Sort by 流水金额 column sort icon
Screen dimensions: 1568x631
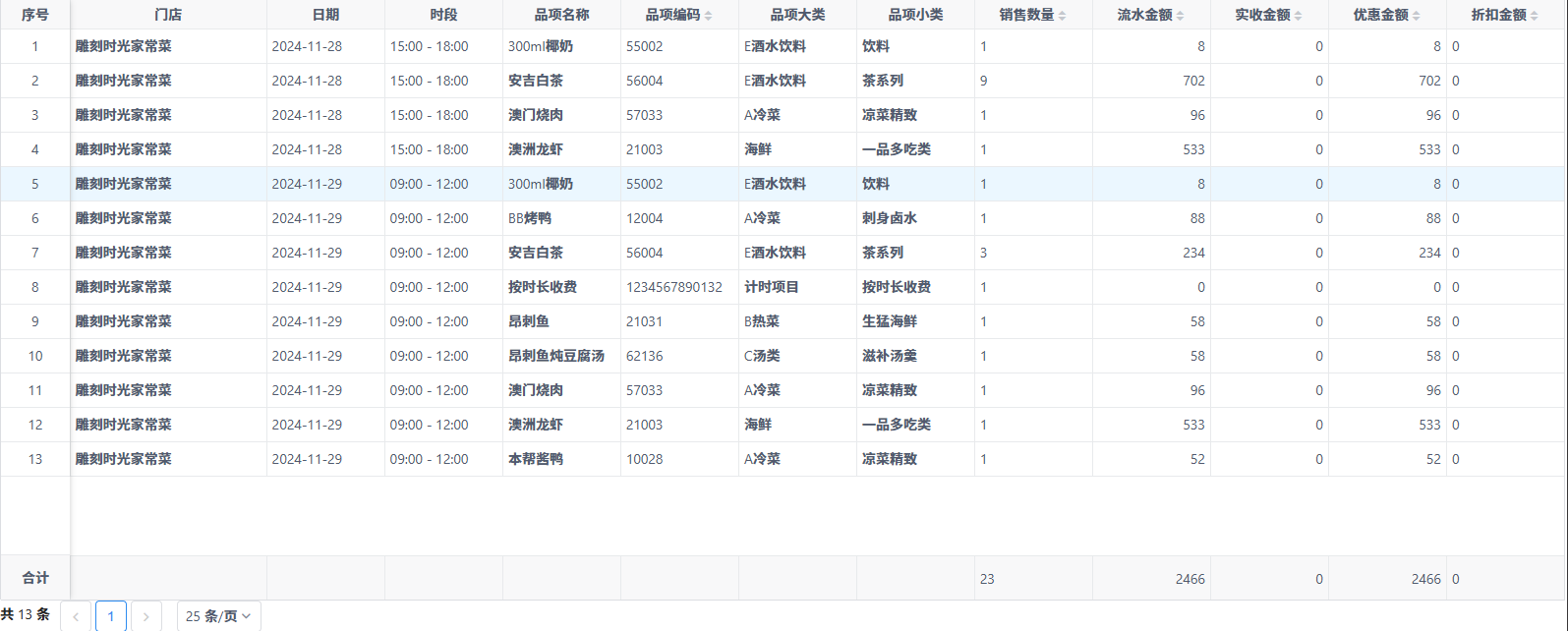[x=1180, y=16]
